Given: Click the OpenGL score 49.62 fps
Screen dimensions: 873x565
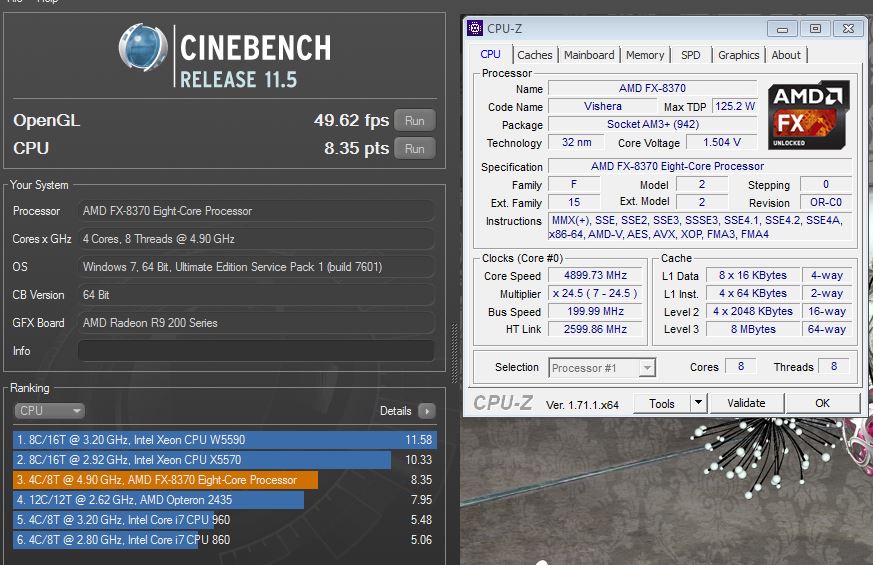Looking at the screenshot, I should click(351, 120).
